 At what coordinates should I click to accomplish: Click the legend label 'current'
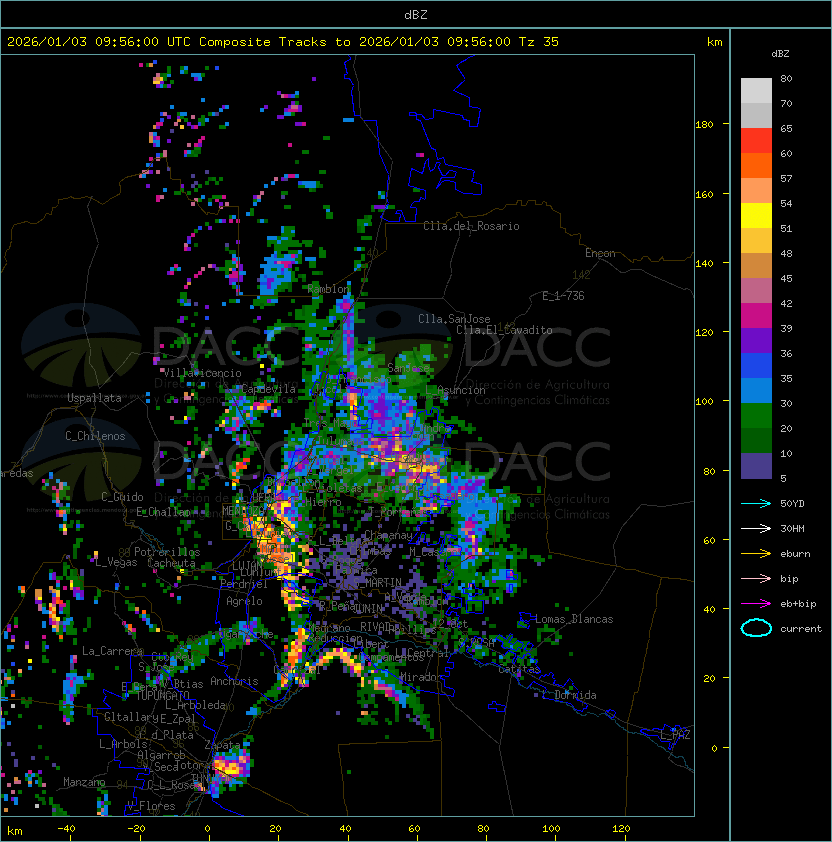[801, 629]
